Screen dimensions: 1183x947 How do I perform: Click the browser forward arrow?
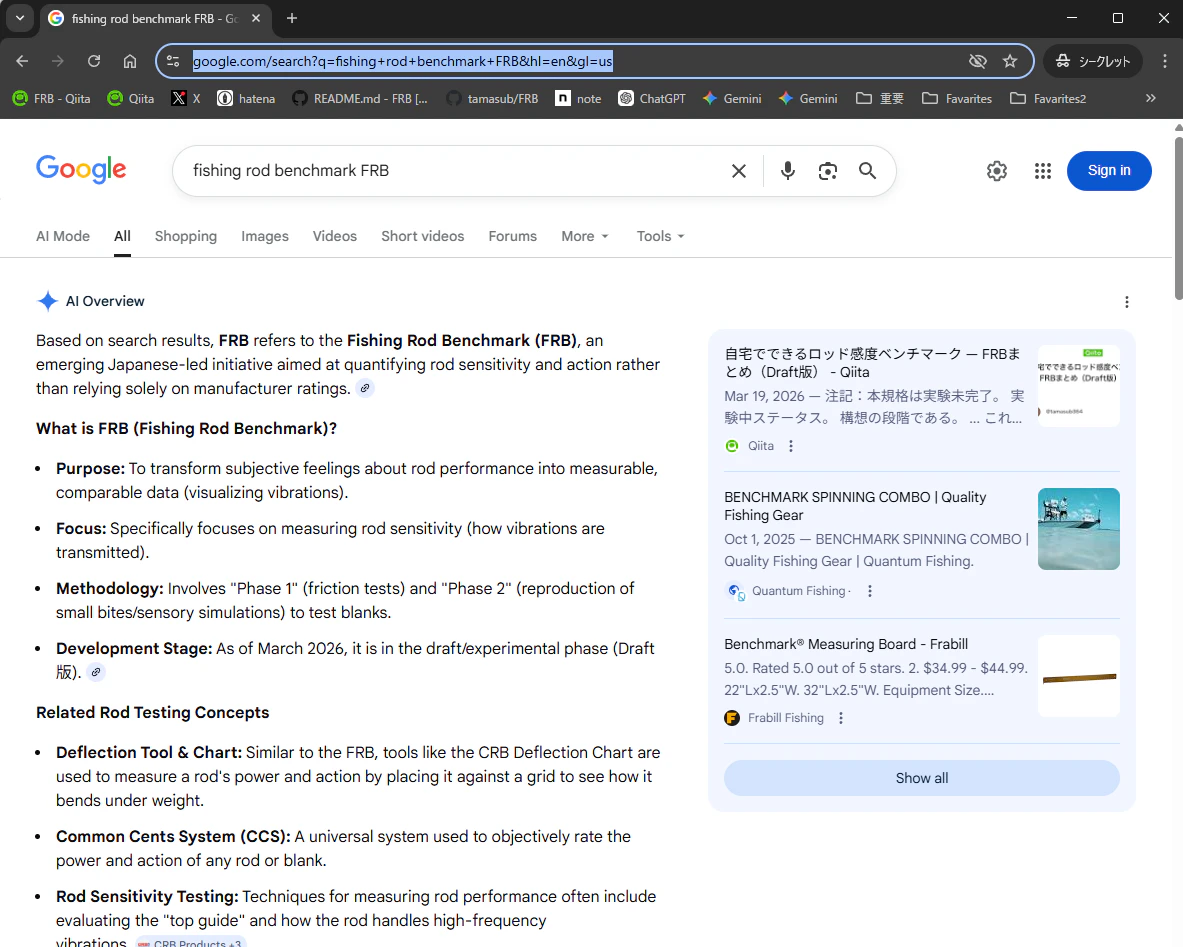(x=58, y=61)
